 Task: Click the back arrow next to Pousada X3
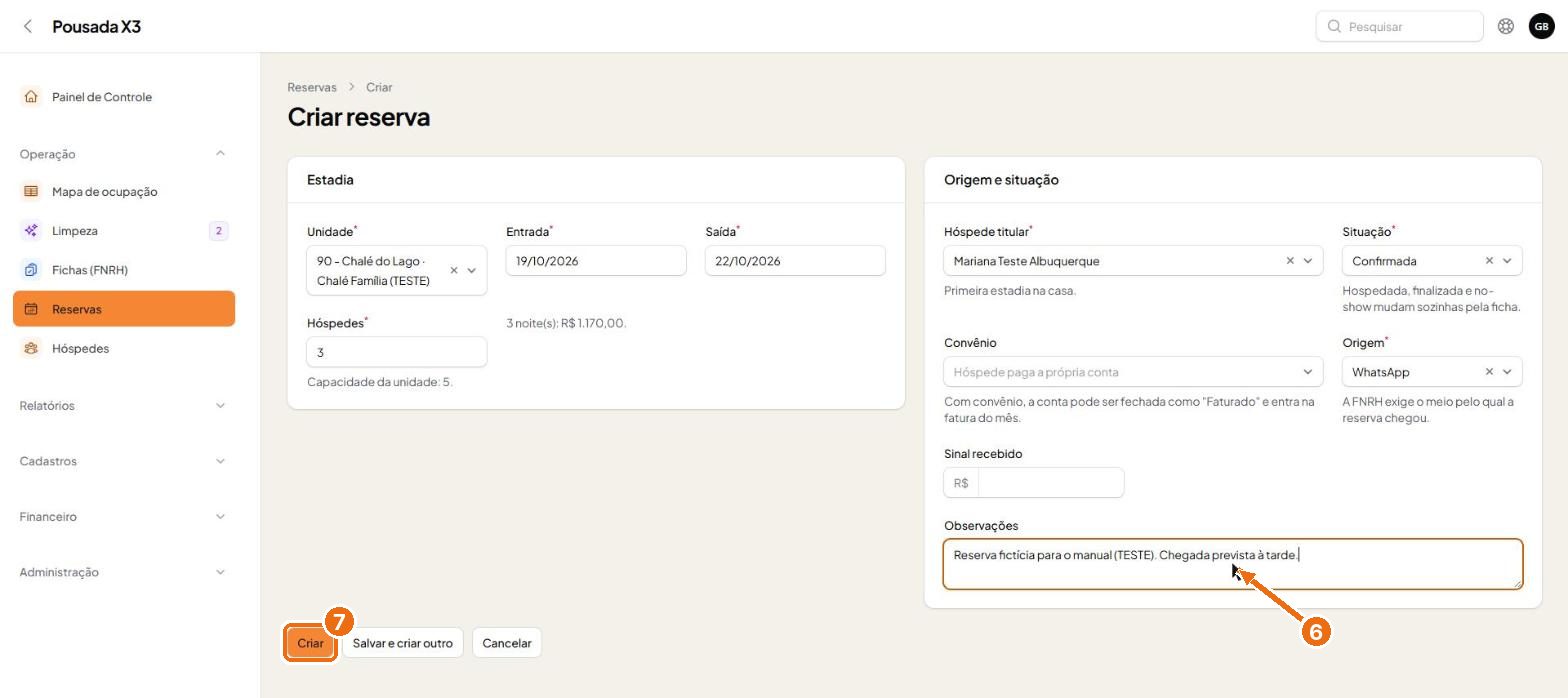pyautogui.click(x=28, y=27)
